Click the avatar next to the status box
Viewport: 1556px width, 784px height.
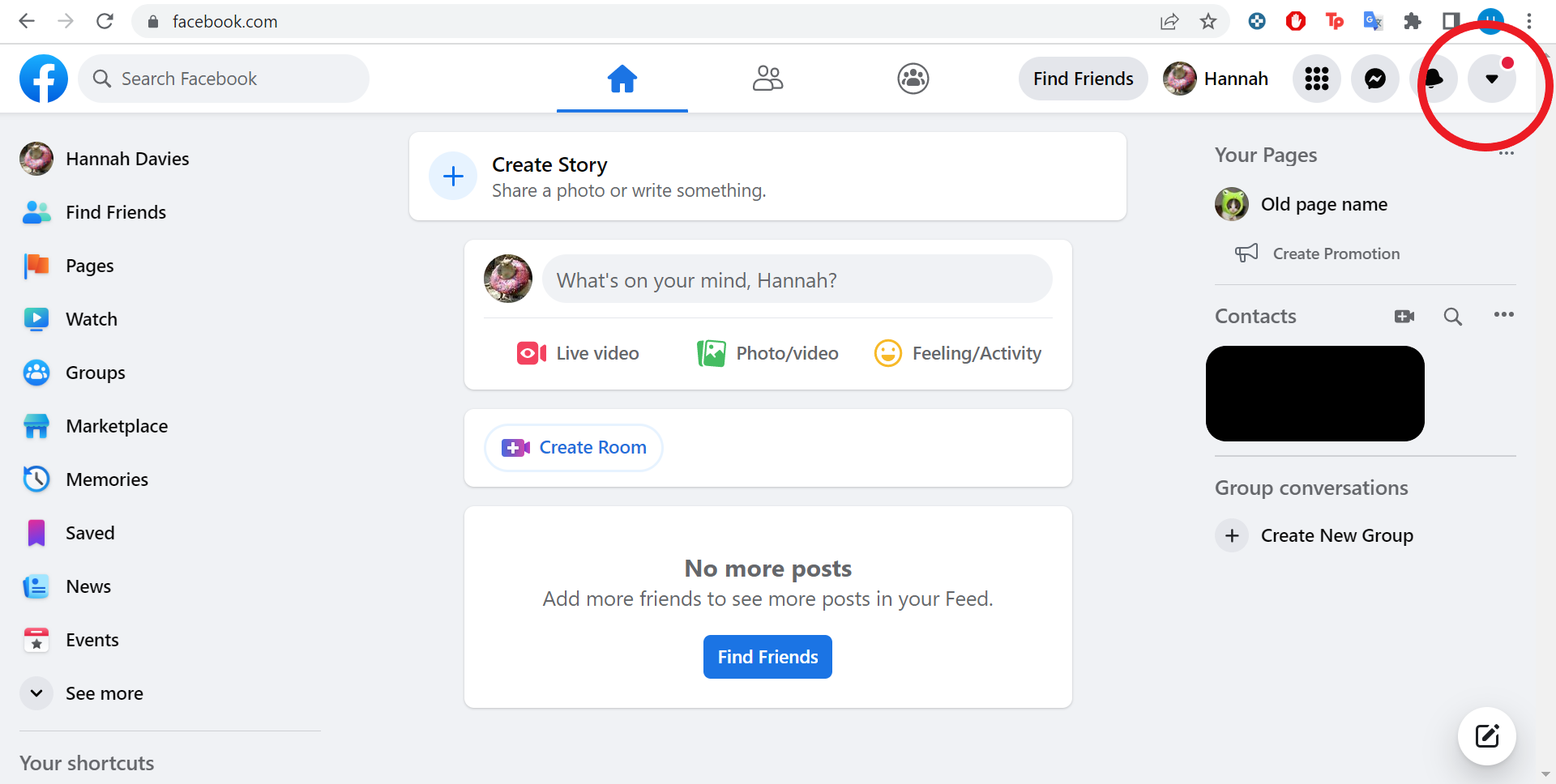click(508, 279)
